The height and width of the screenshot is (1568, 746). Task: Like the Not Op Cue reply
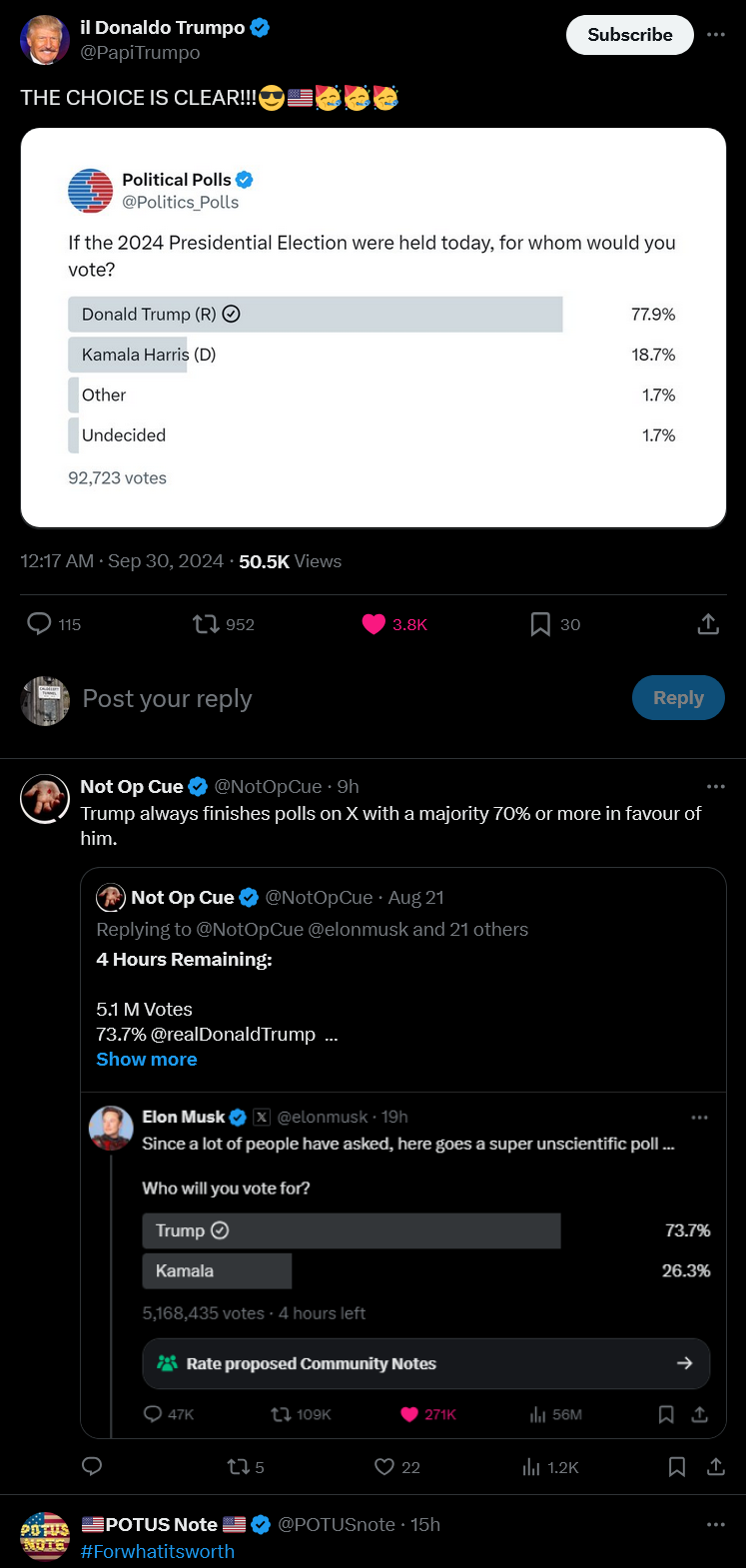384,1467
